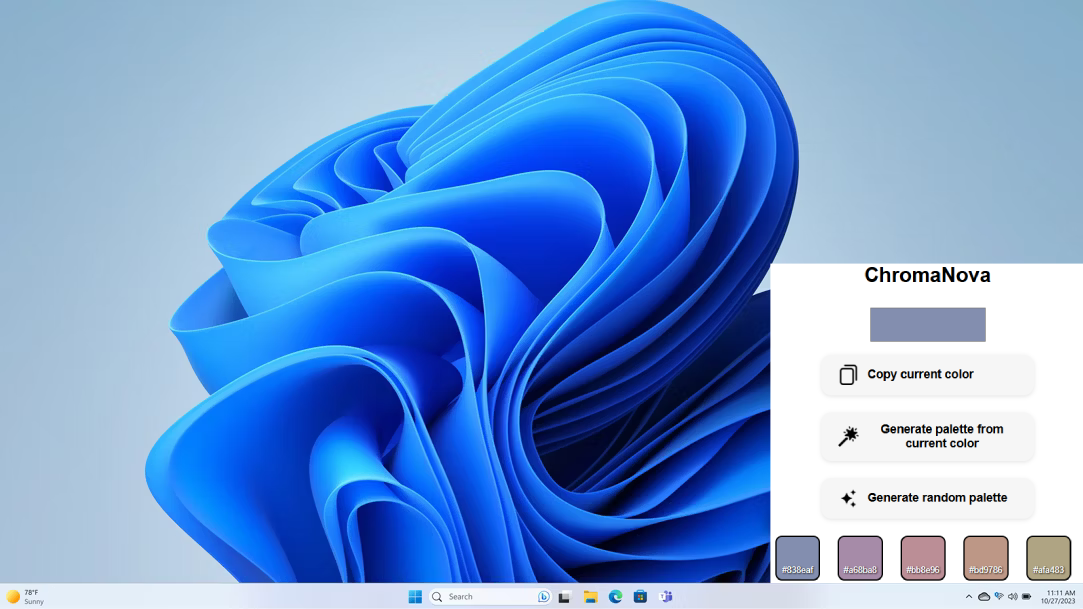Pick the #bb8e96 palette swatch
The height and width of the screenshot is (609, 1083).
click(923, 558)
